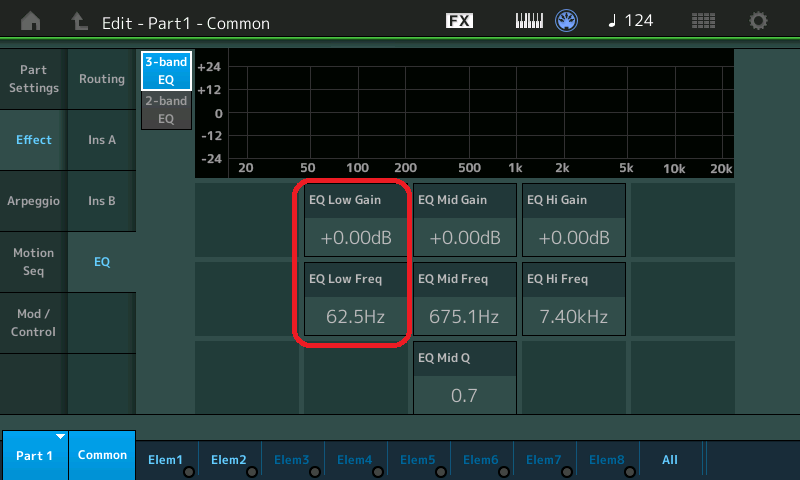
Task: Open the Live Set grid icon
Action: click(x=703, y=21)
